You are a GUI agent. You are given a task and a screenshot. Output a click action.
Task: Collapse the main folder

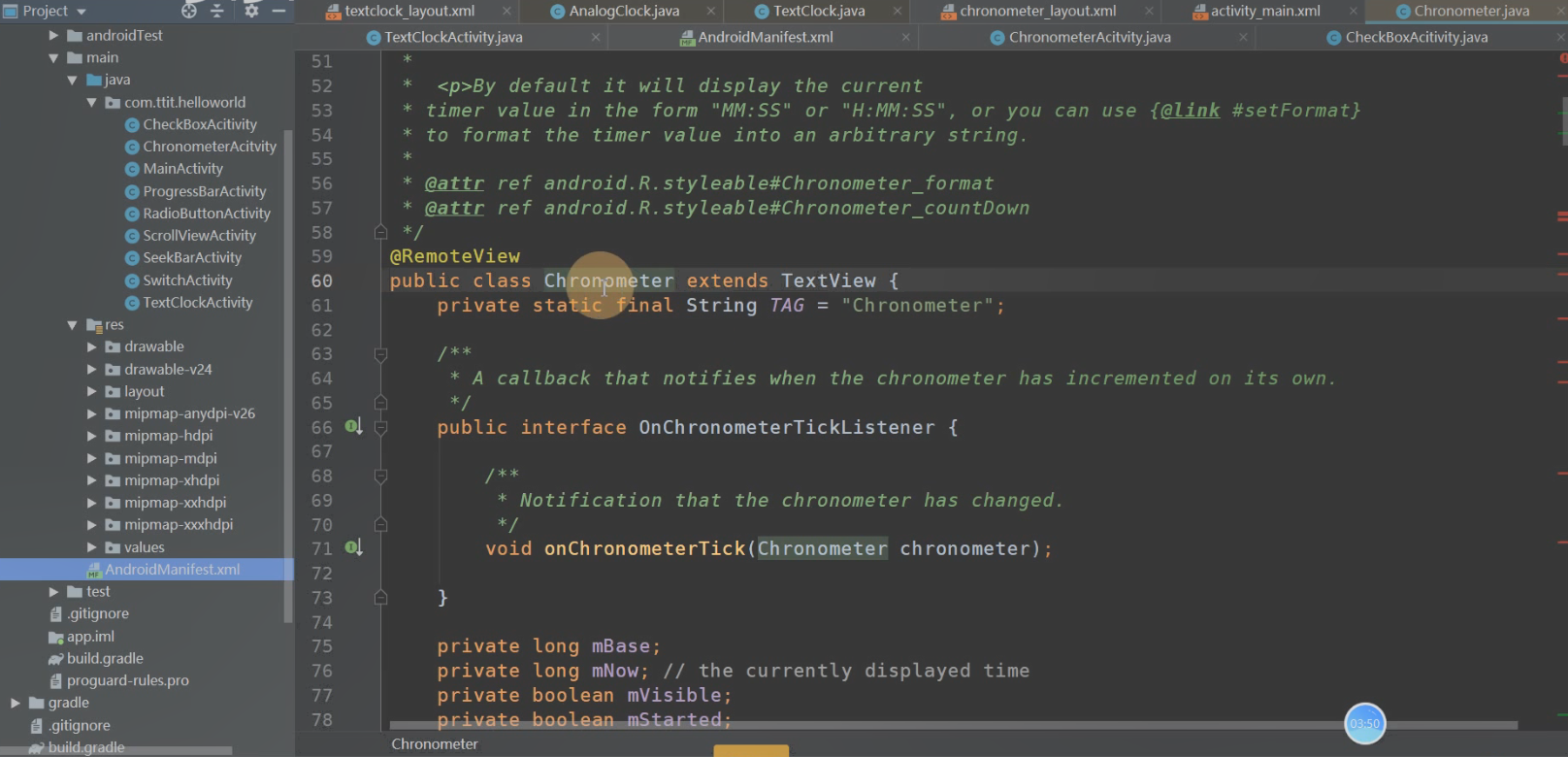click(x=53, y=58)
